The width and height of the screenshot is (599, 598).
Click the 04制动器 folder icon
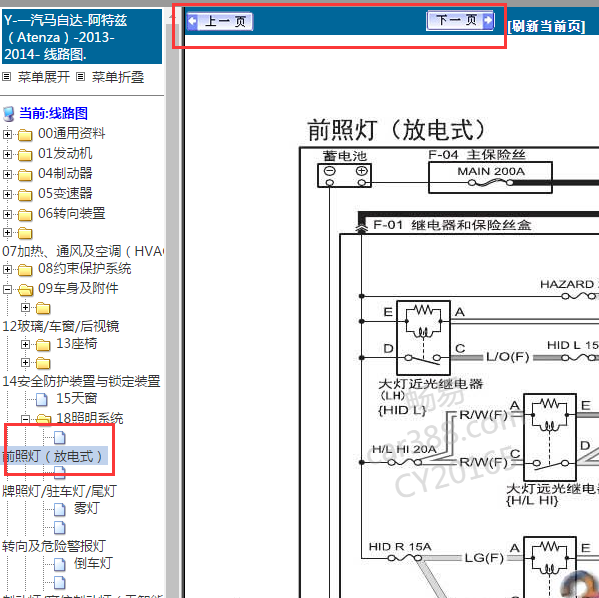[x=25, y=175]
